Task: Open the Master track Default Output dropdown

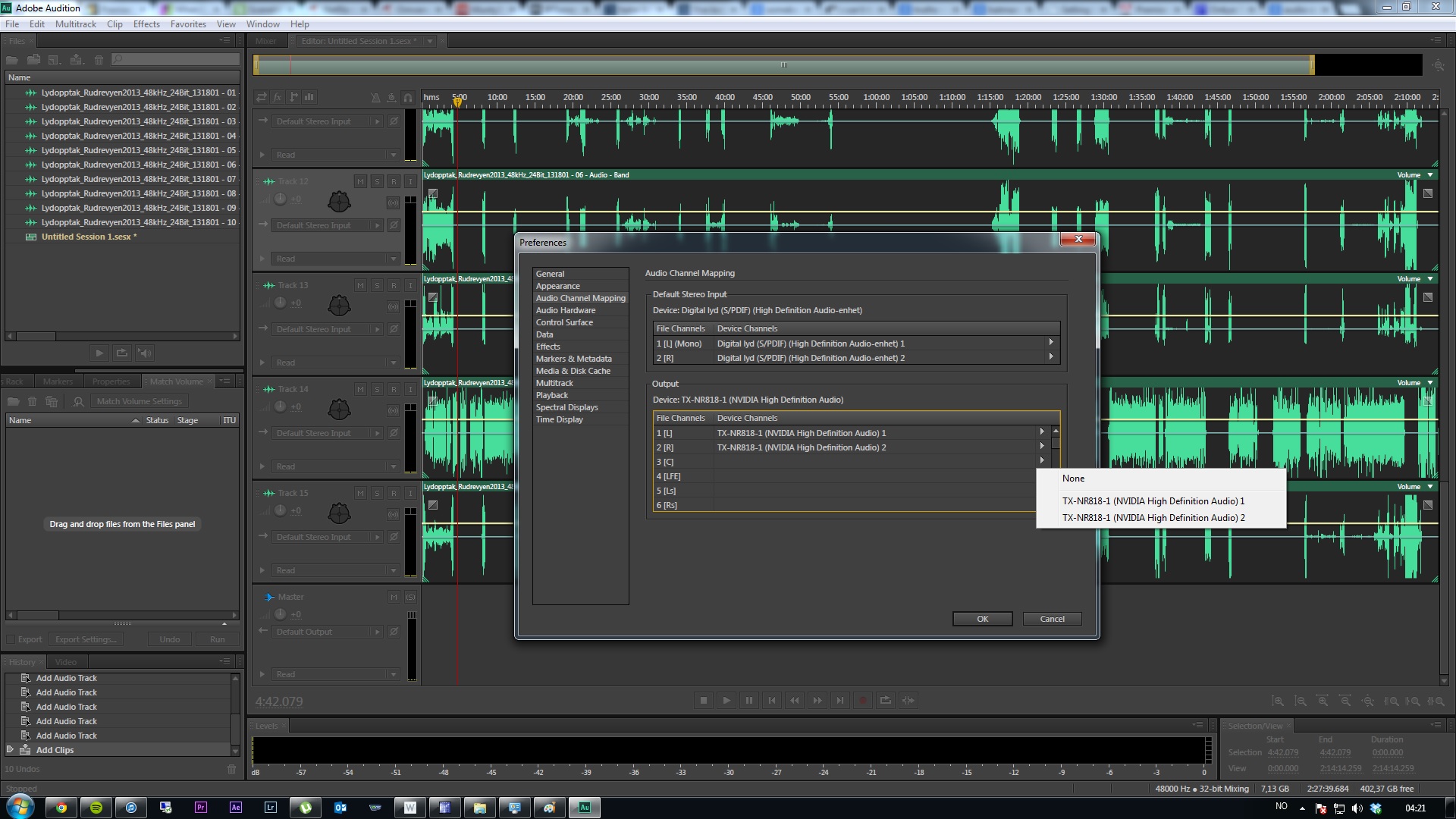Action: pyautogui.click(x=328, y=632)
